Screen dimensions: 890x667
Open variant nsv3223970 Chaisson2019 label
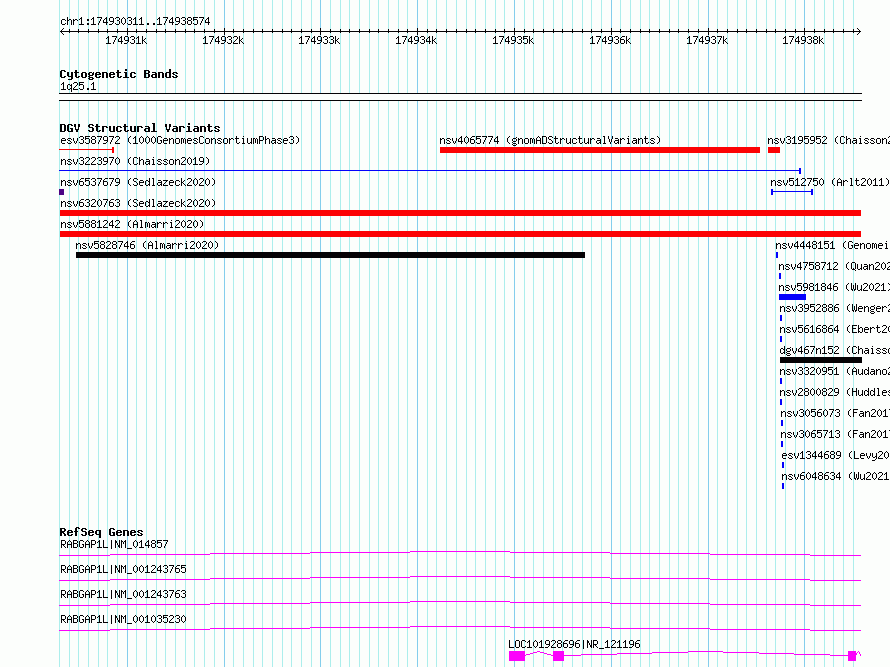coord(135,161)
